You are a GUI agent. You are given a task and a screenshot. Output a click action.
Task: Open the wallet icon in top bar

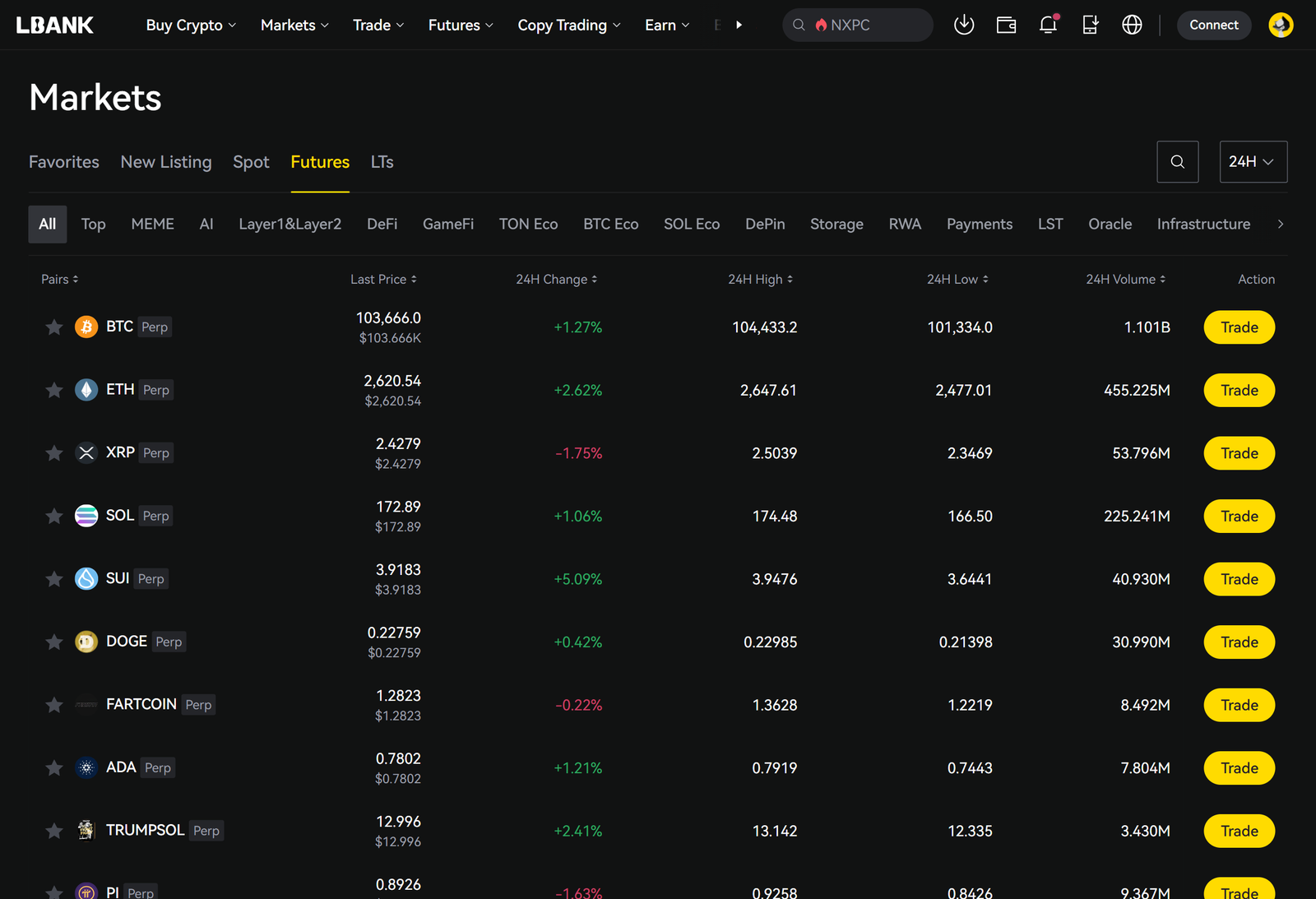[1006, 25]
